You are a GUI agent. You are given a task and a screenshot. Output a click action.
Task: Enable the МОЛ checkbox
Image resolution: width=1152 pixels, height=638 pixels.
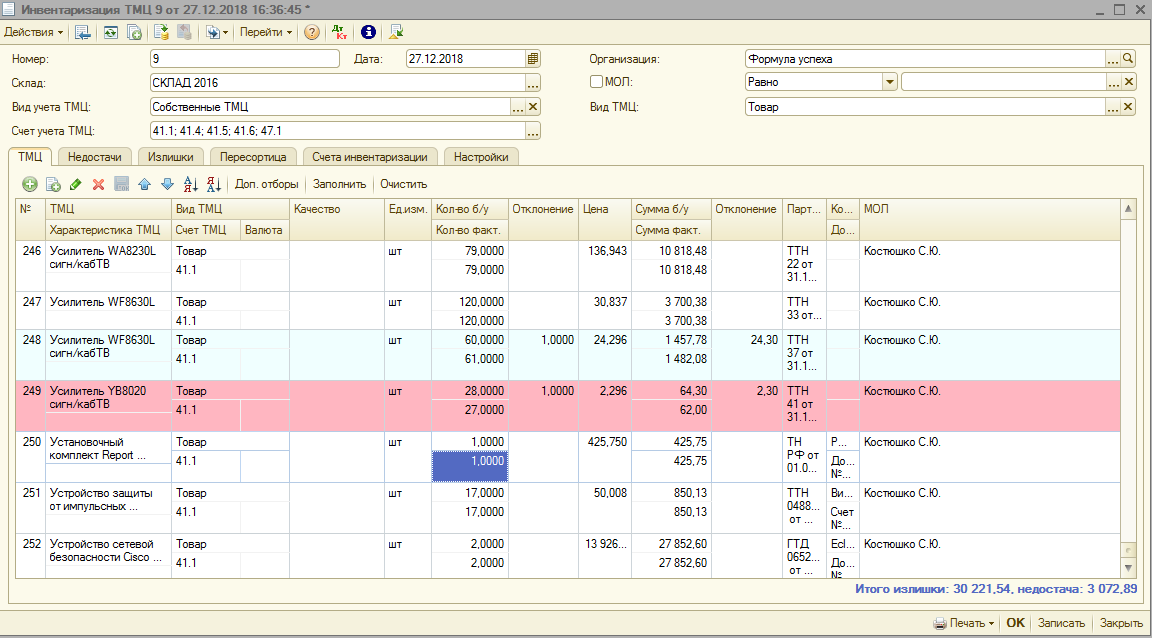tap(597, 82)
